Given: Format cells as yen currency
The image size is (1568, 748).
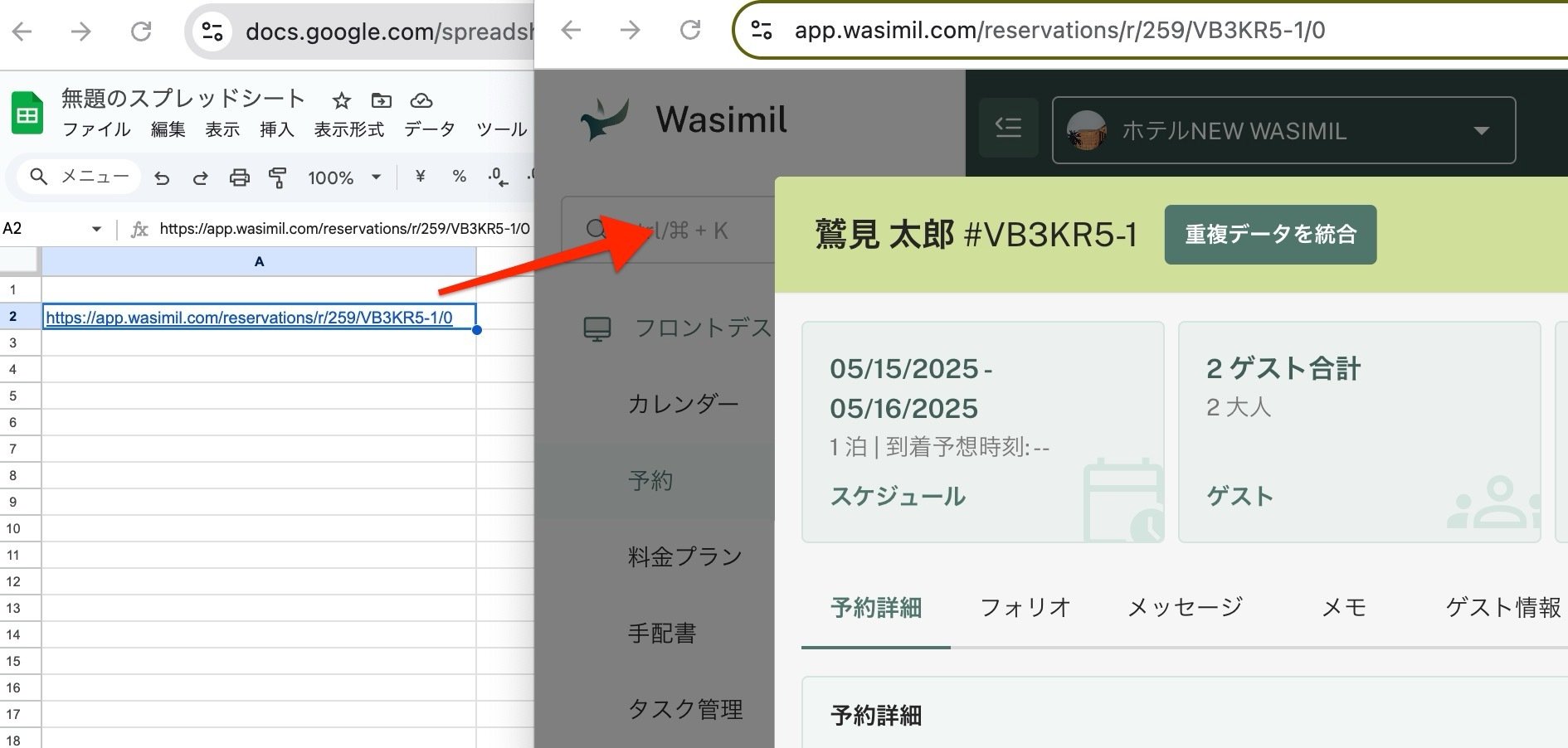Looking at the screenshot, I should (x=421, y=177).
